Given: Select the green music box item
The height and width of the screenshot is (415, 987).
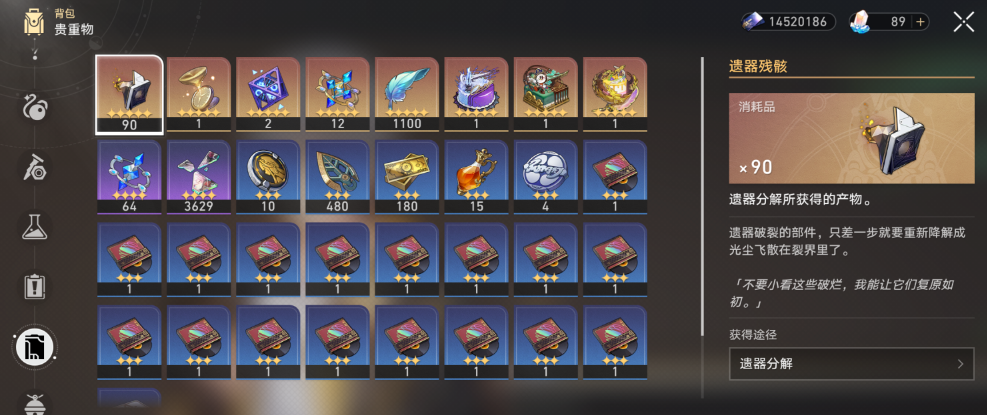Looking at the screenshot, I should pos(545,94).
